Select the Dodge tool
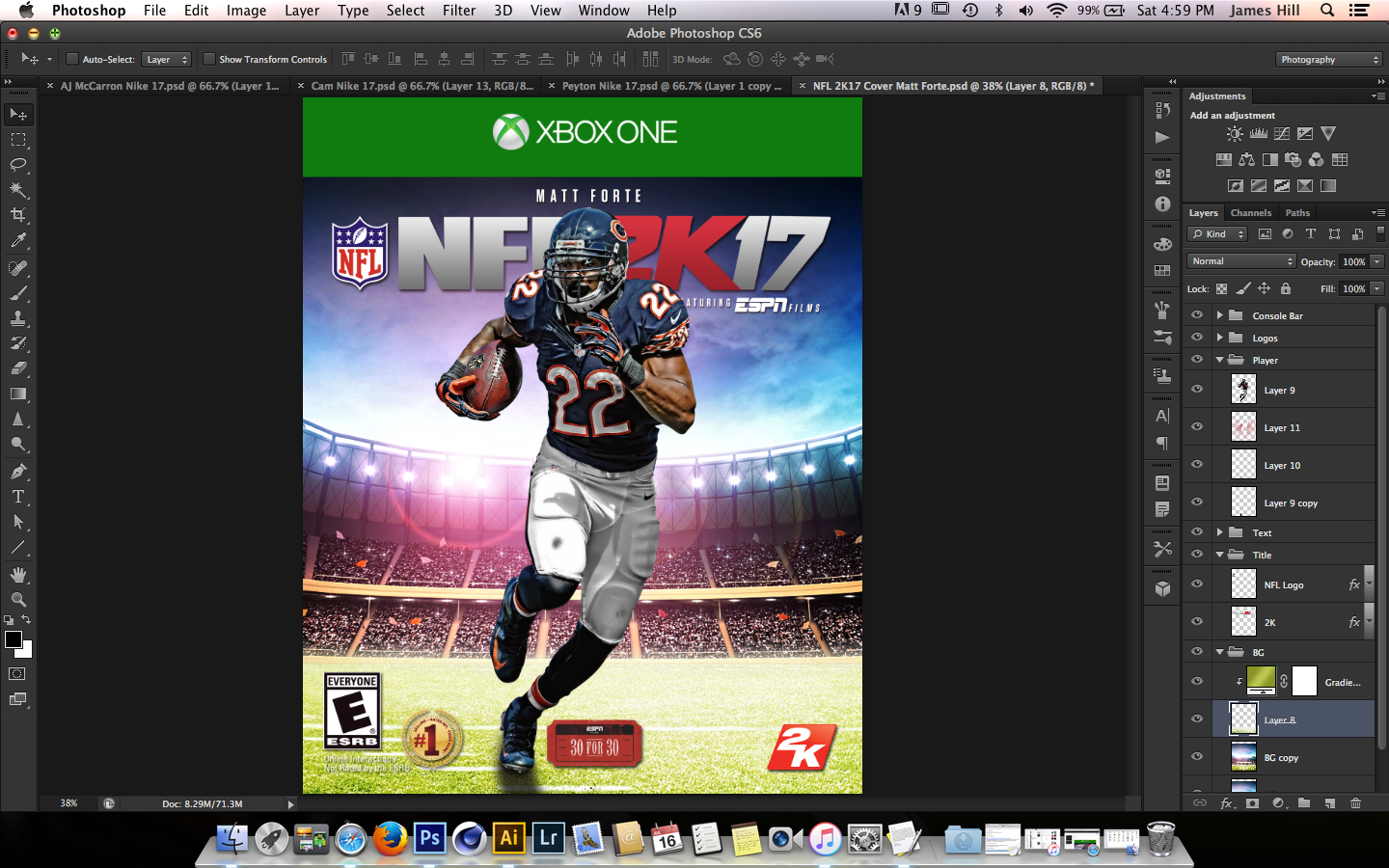 tap(18, 444)
